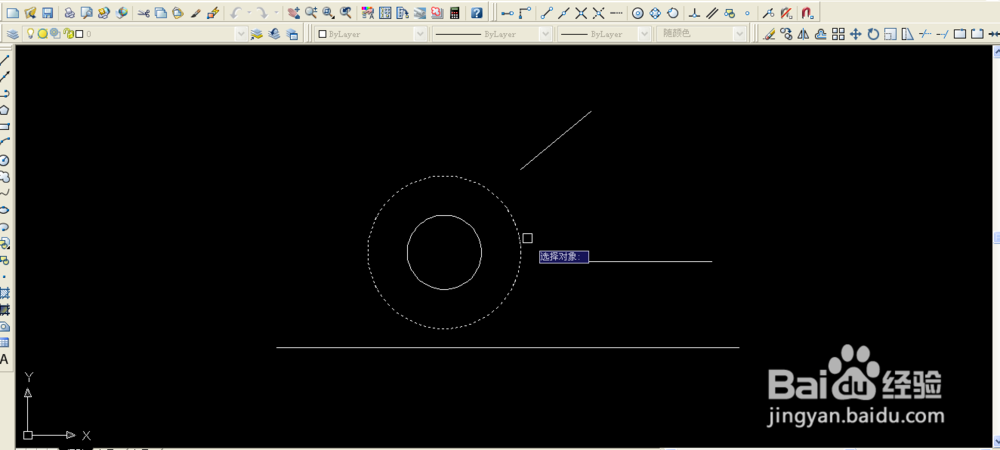This screenshot has width=1000, height=450.
Task: Toggle layer 0 lock padlock icon
Action: click(x=68, y=33)
